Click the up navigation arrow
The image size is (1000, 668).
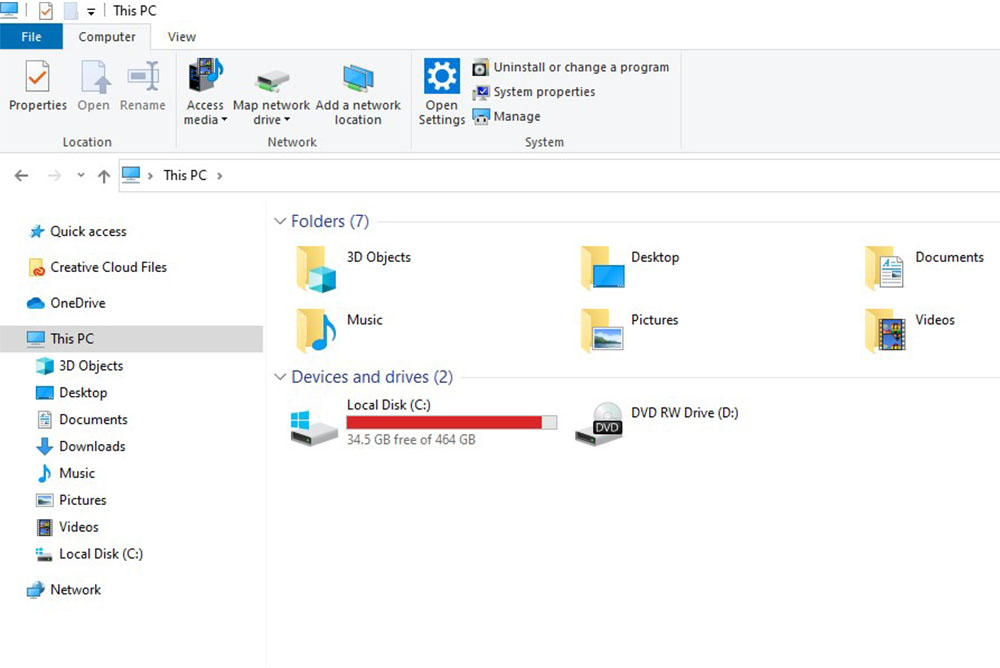104,175
